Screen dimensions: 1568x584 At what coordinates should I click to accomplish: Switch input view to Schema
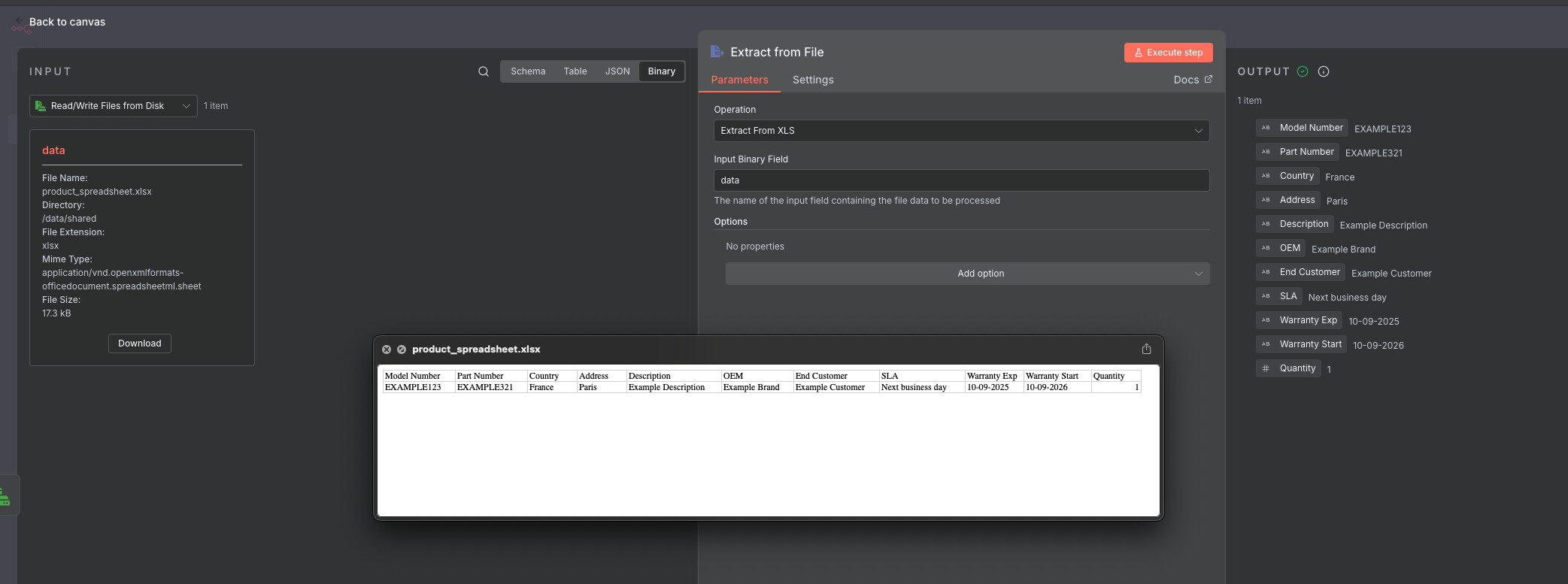(x=528, y=71)
